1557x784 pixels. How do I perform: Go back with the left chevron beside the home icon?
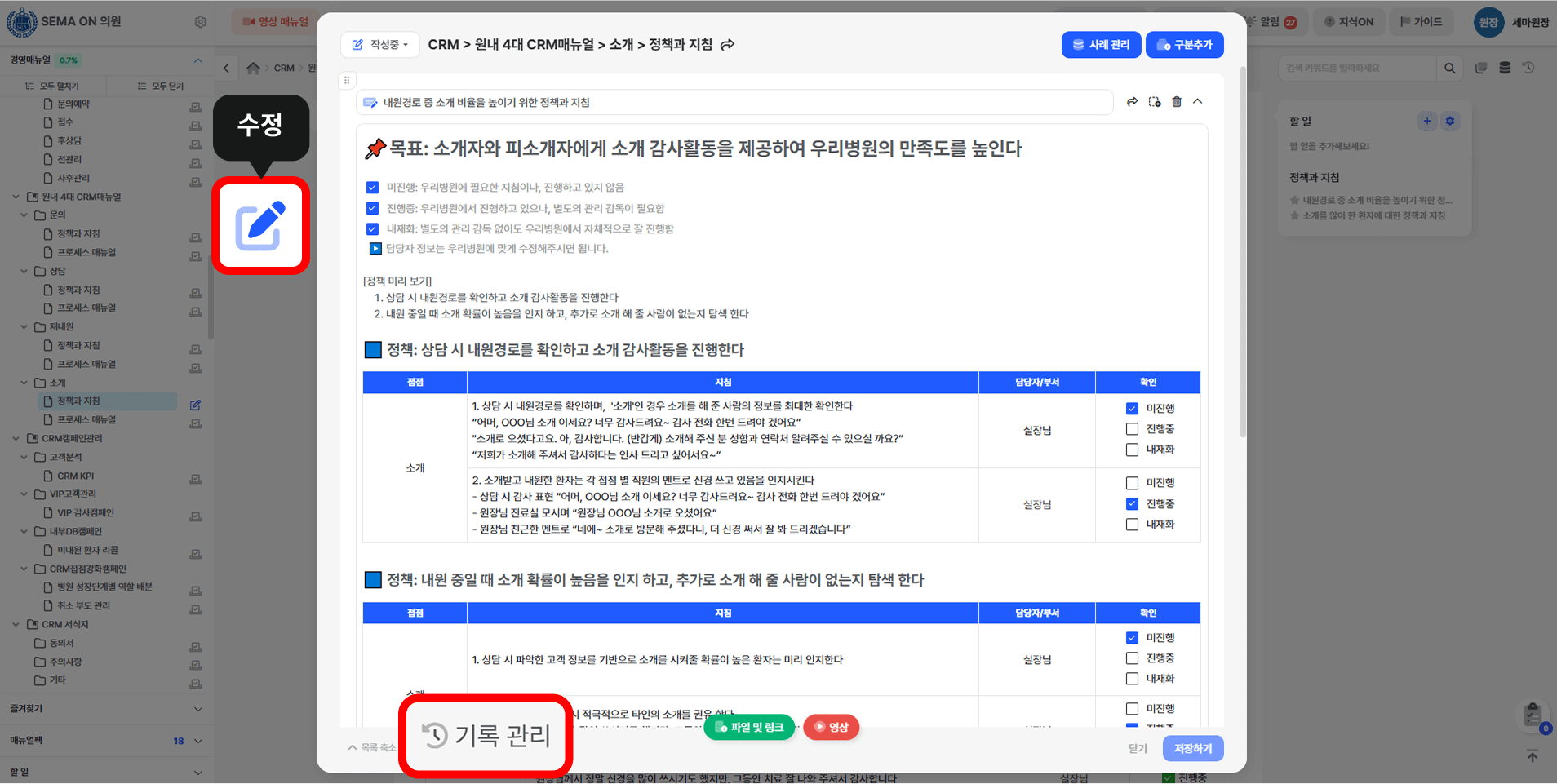coord(227,69)
